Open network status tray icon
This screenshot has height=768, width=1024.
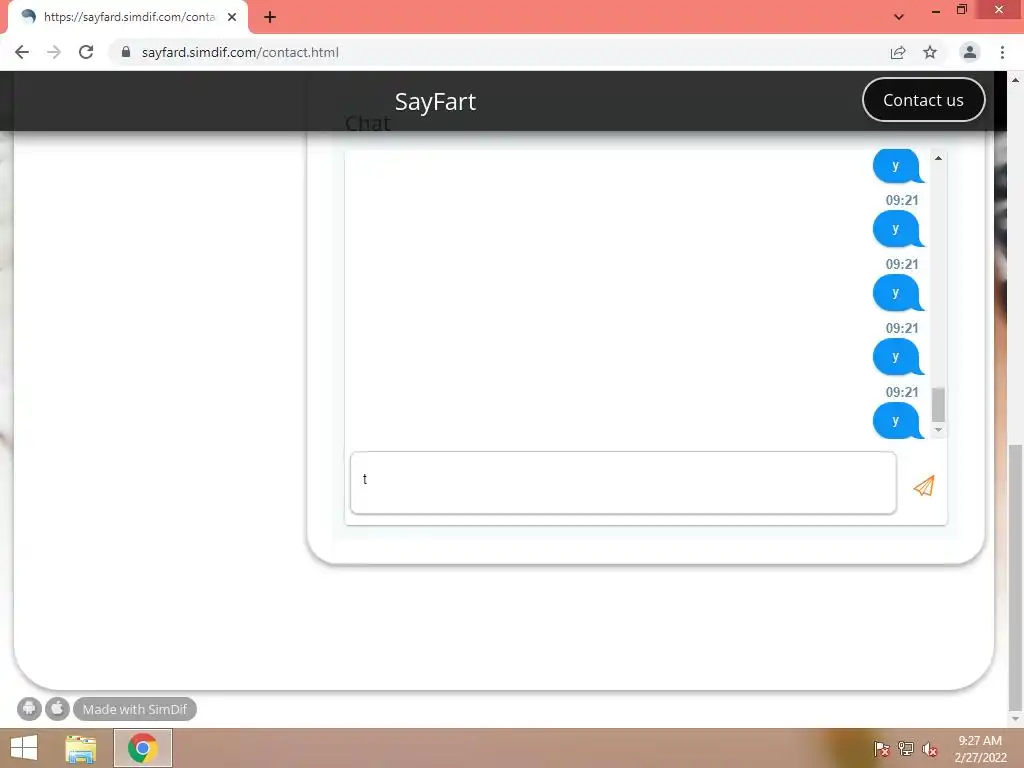(905, 748)
